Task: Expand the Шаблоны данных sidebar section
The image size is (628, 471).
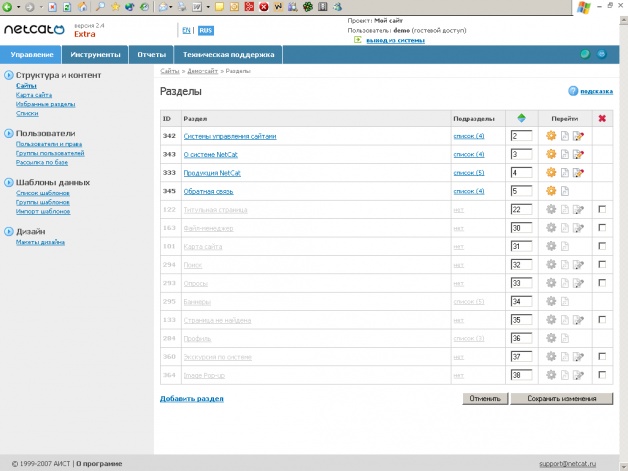Action: (9, 182)
